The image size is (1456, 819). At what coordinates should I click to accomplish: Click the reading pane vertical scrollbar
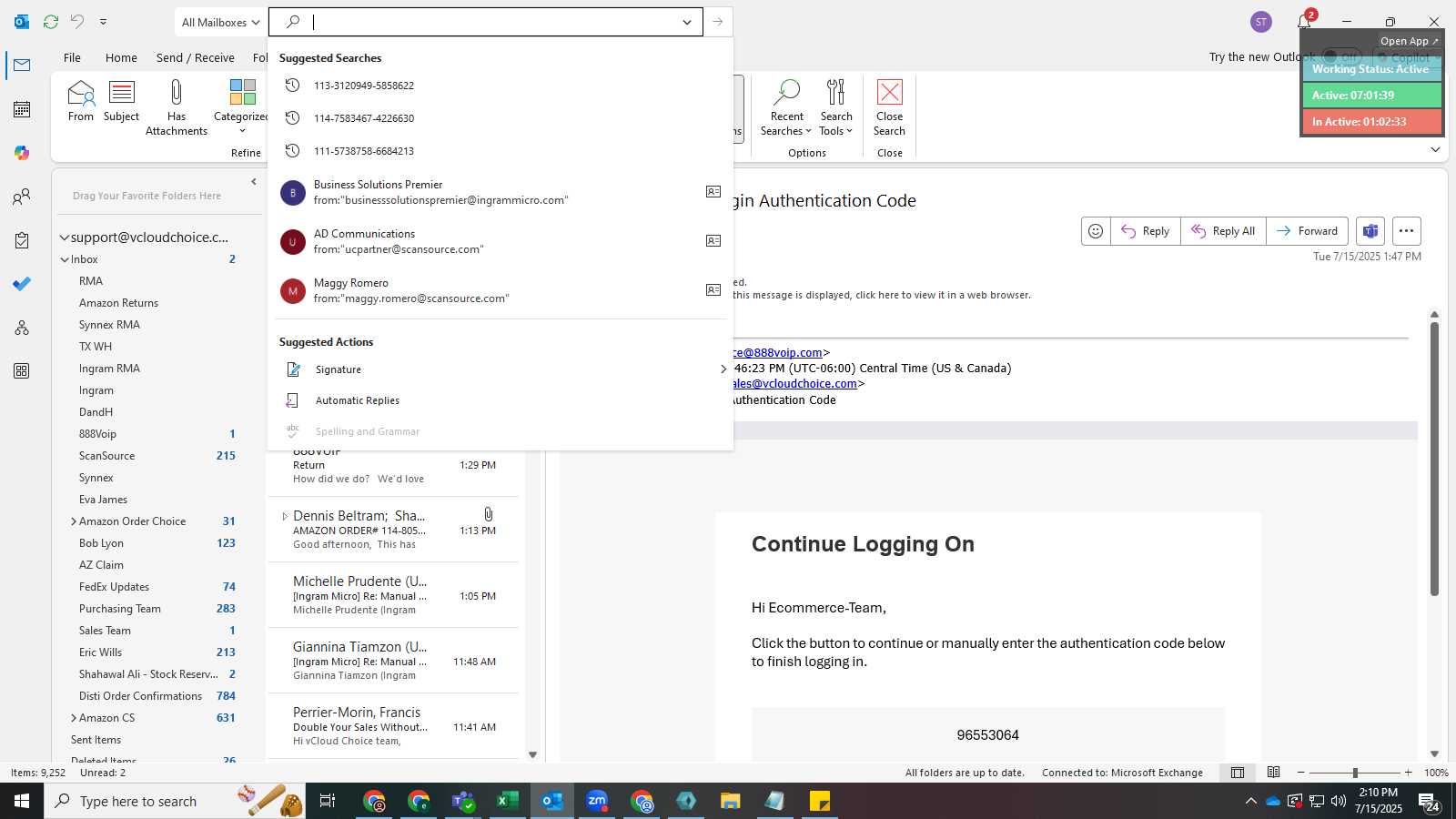1434,460
